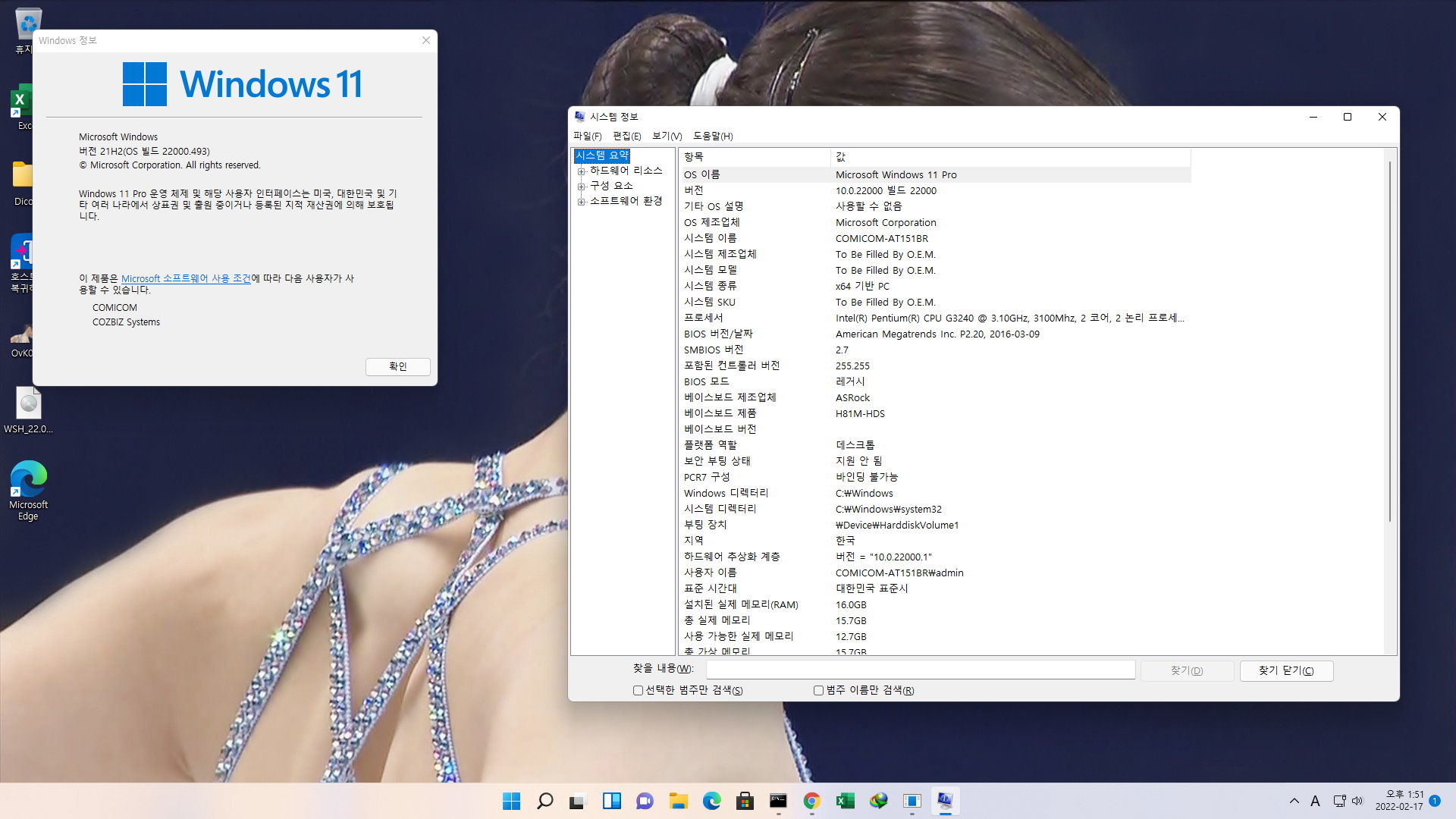Open the 도움말(H) menu

point(713,136)
